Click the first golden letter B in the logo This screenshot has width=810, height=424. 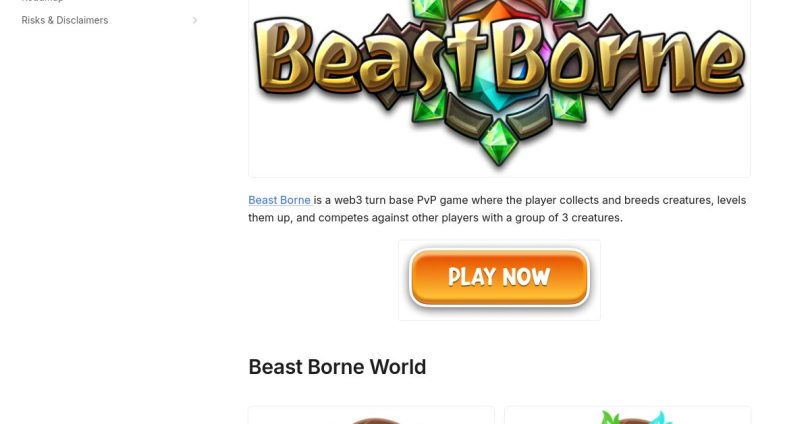(x=283, y=57)
